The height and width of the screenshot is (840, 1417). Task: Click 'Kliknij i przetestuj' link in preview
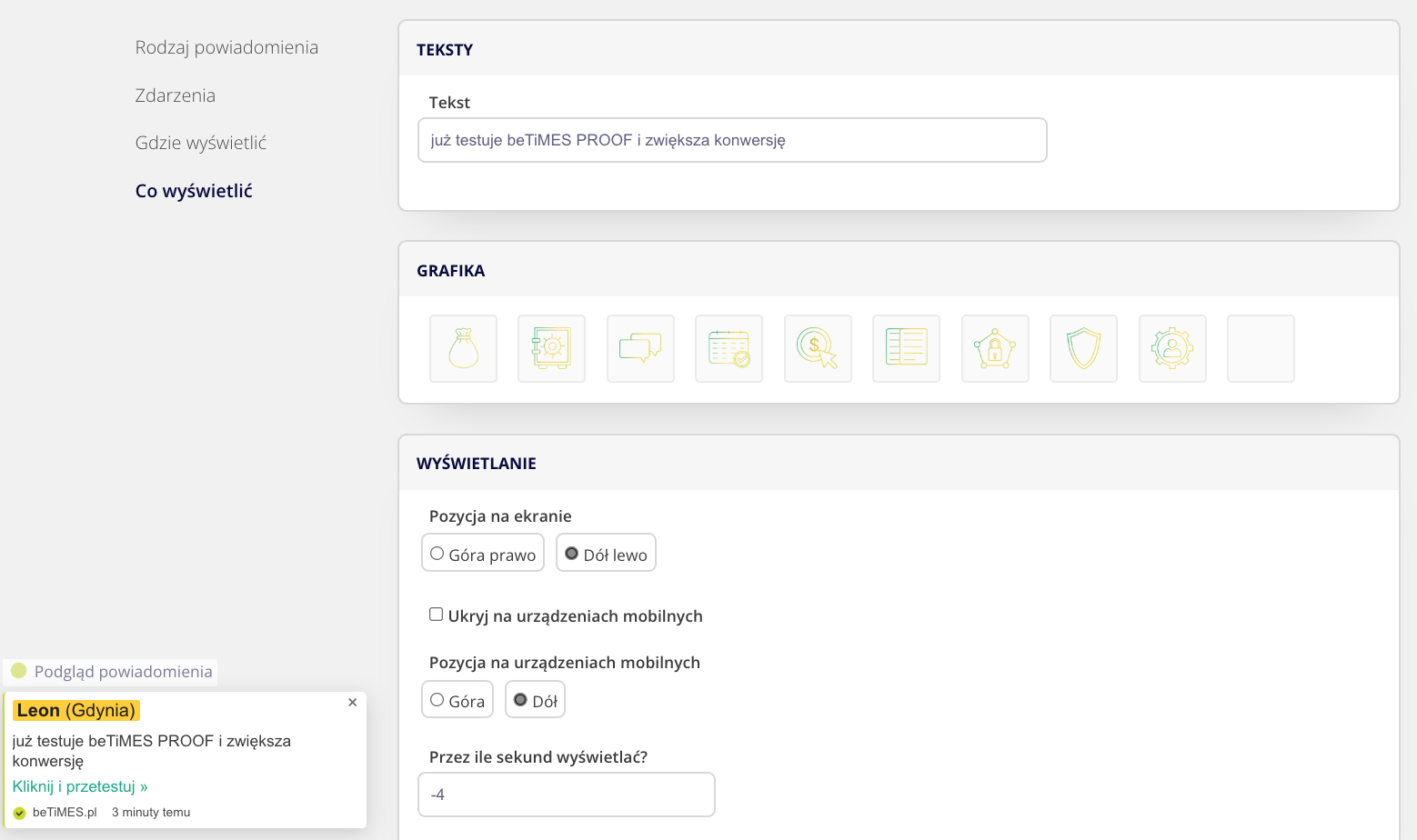point(80,786)
